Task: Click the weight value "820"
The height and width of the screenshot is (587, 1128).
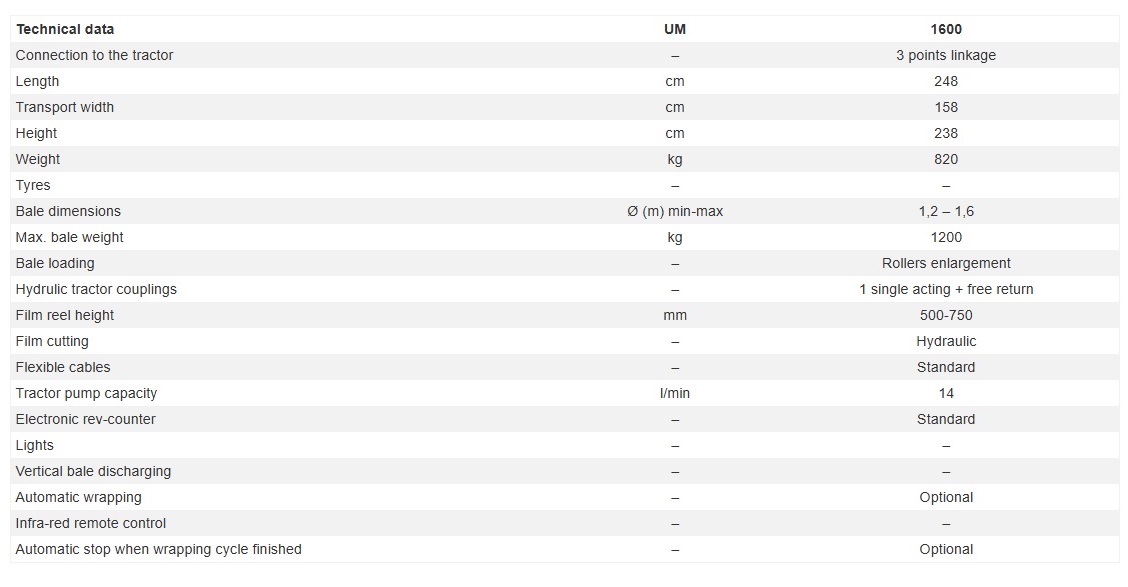Action: click(946, 159)
